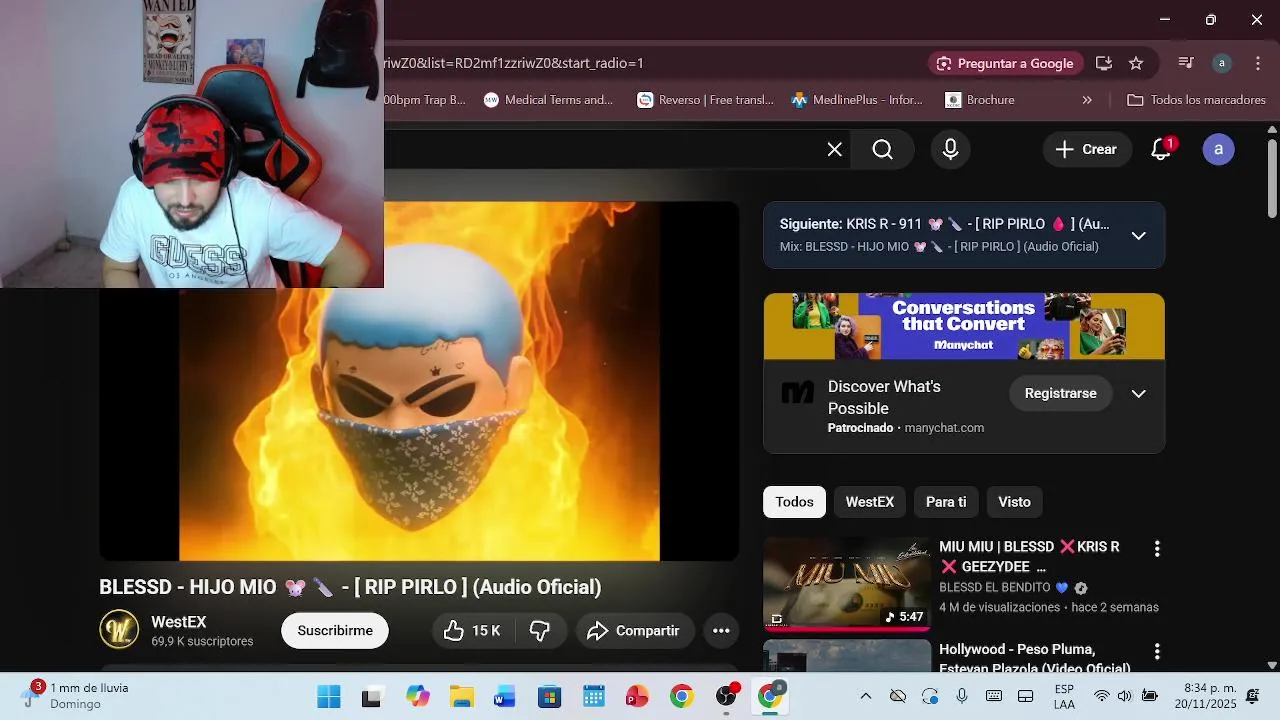
Task: Open the Copilot app on the taskbar
Action: [417, 697]
